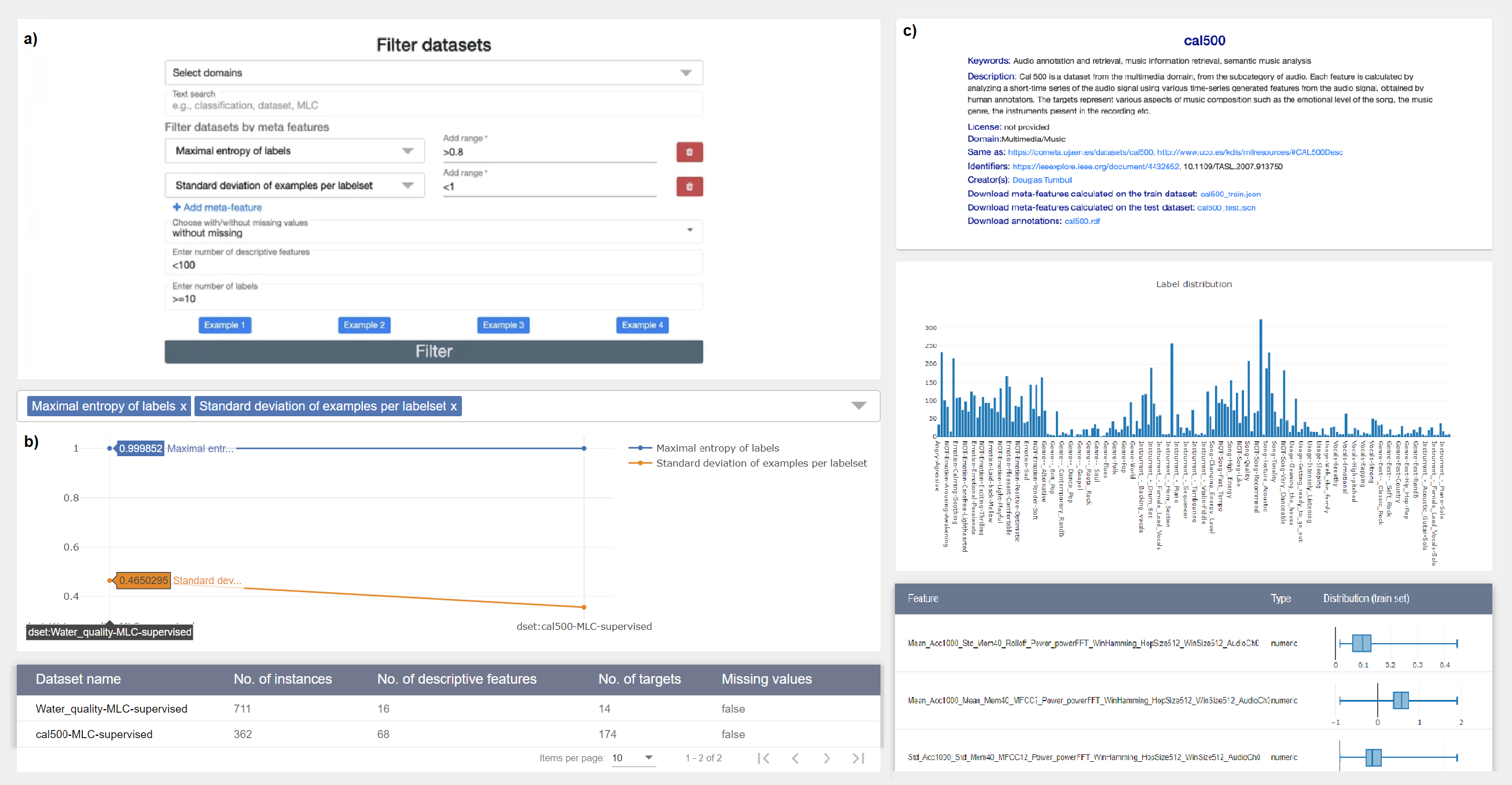1512x785 pixels.
Task: Click the Add range field containing <1
Action: click(x=549, y=187)
